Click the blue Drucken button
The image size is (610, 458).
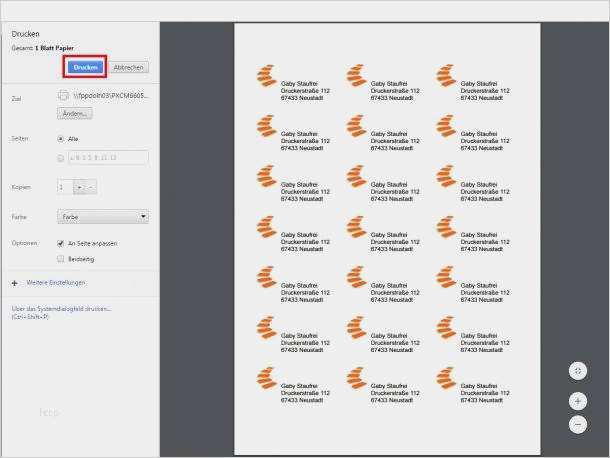click(x=85, y=67)
